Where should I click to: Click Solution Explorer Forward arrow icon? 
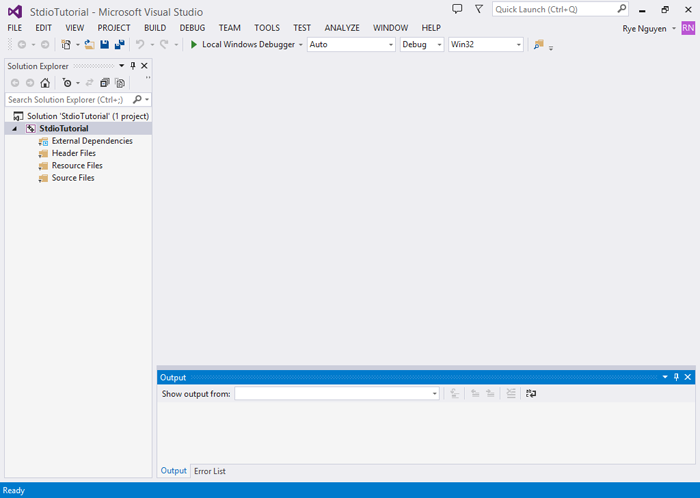pyautogui.click(x=30, y=83)
